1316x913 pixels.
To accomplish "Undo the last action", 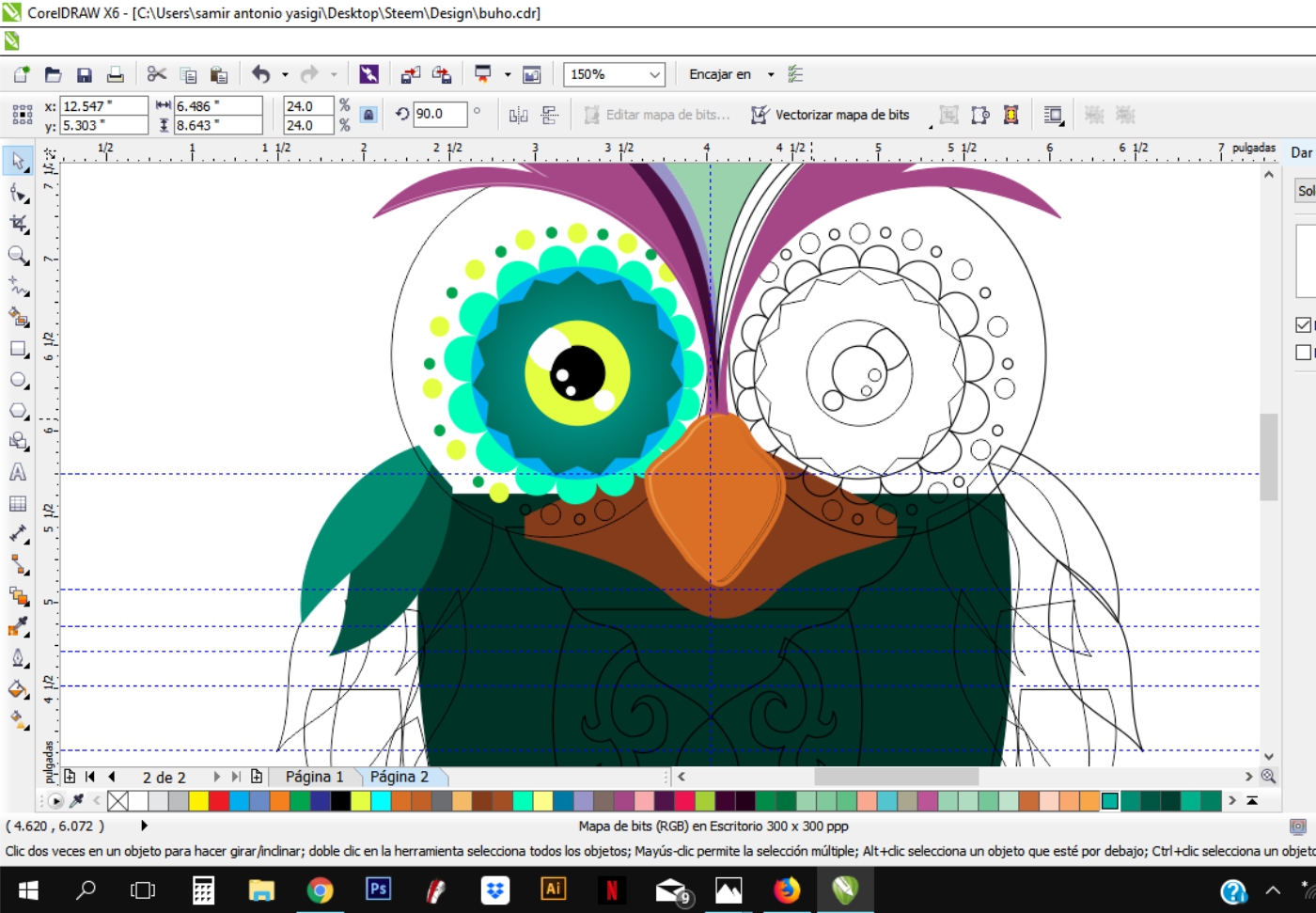I will pos(260,74).
